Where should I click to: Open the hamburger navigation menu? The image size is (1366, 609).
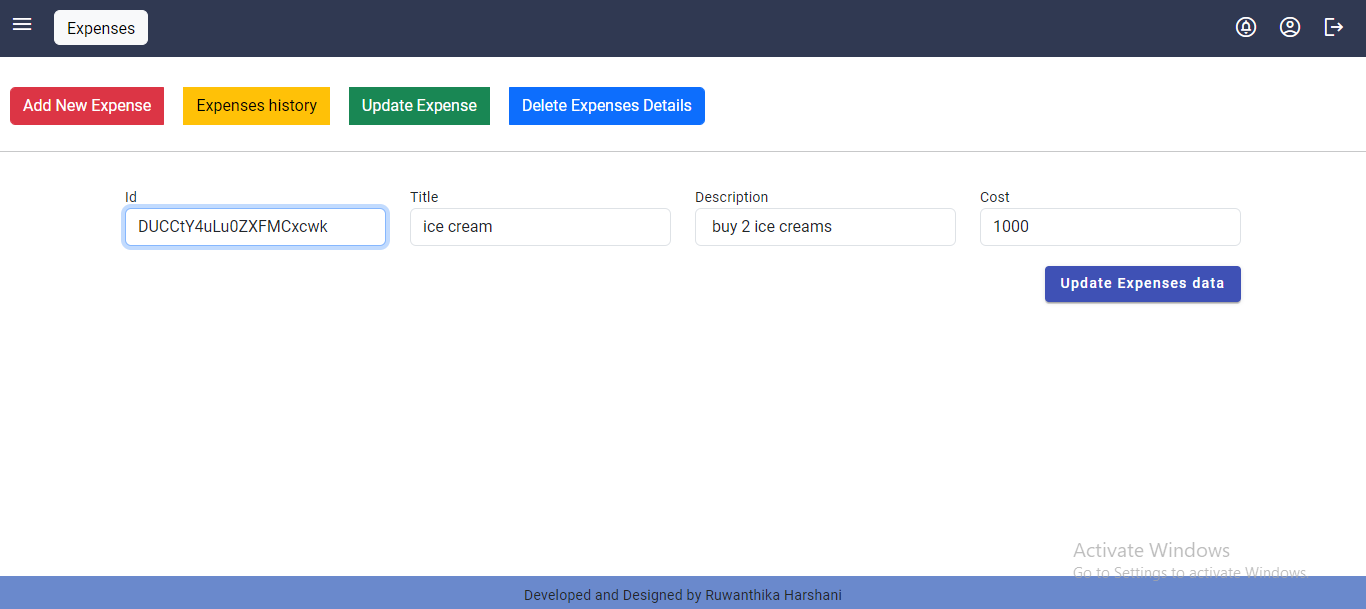tap(22, 24)
